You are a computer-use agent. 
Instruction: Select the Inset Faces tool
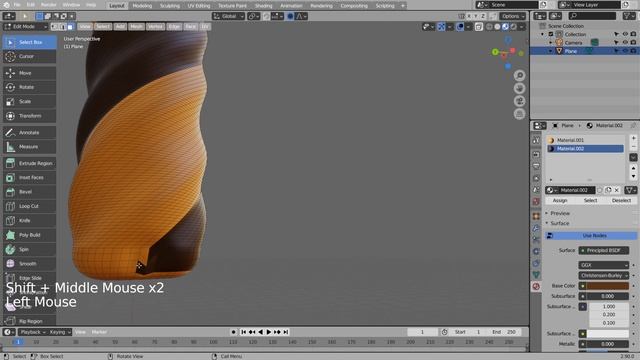[29, 178]
